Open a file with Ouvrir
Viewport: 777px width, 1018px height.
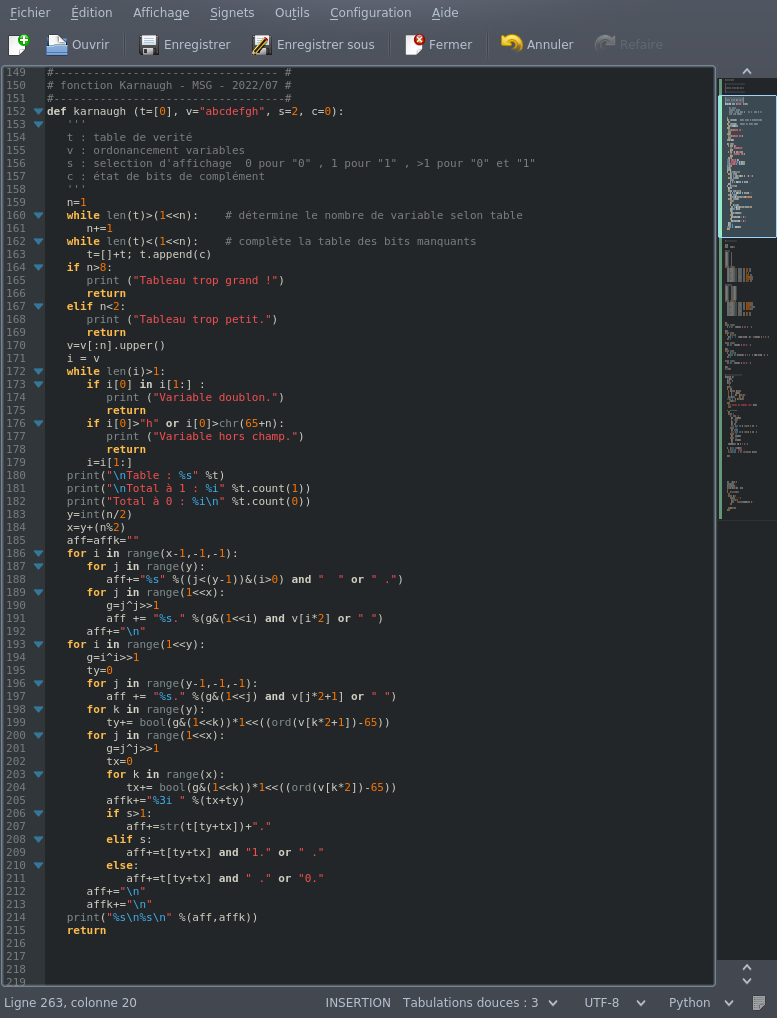tap(77, 44)
